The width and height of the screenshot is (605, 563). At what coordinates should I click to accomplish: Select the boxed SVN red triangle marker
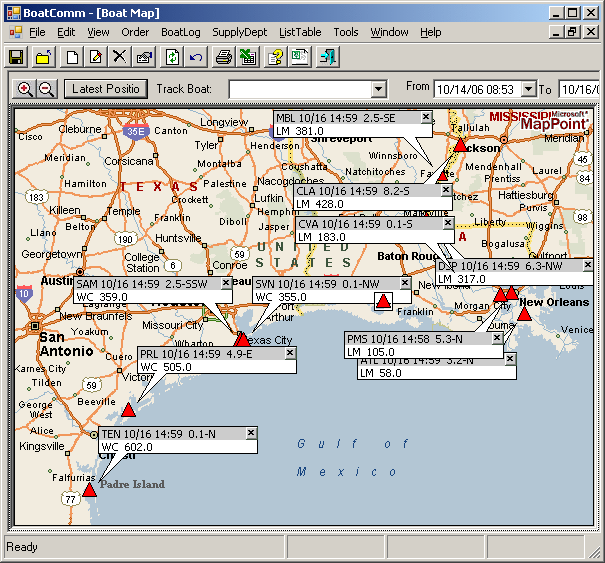383,301
